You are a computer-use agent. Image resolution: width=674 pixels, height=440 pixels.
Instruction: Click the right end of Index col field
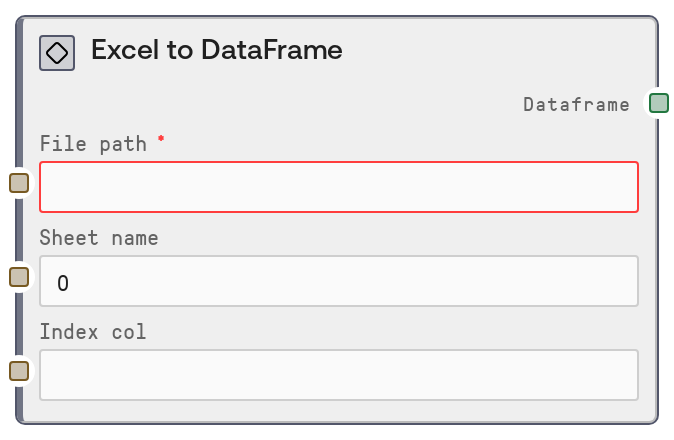click(x=620, y=375)
